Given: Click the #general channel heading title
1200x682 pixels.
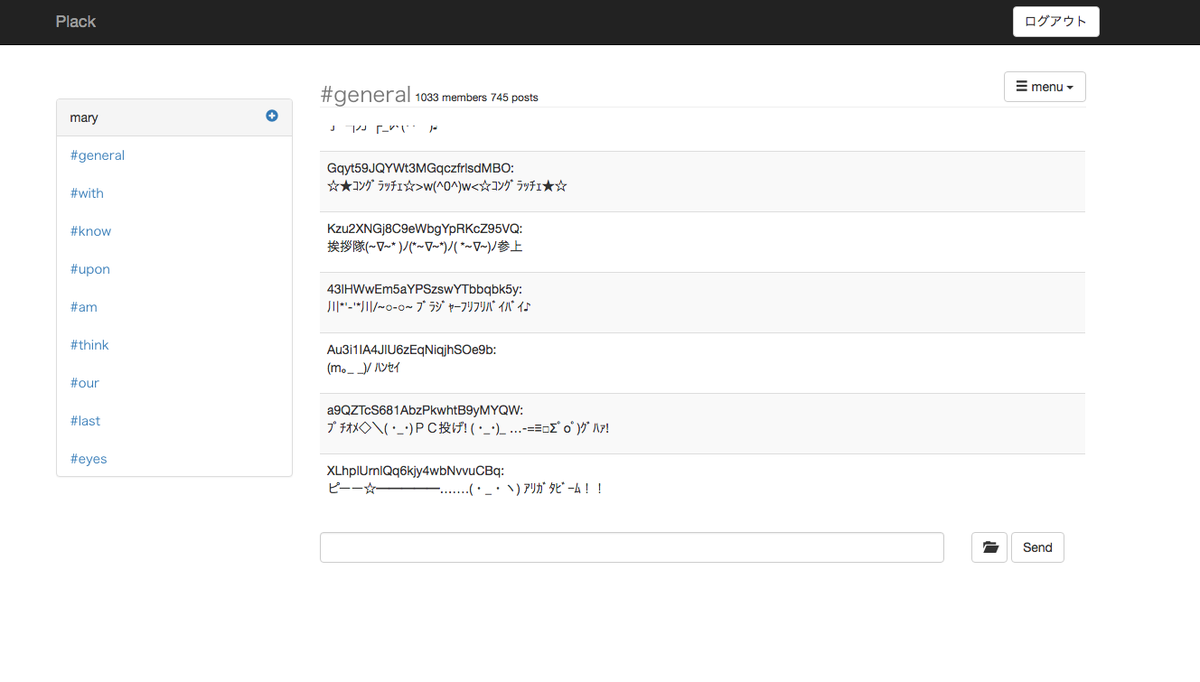Looking at the screenshot, I should pyautogui.click(x=365, y=94).
